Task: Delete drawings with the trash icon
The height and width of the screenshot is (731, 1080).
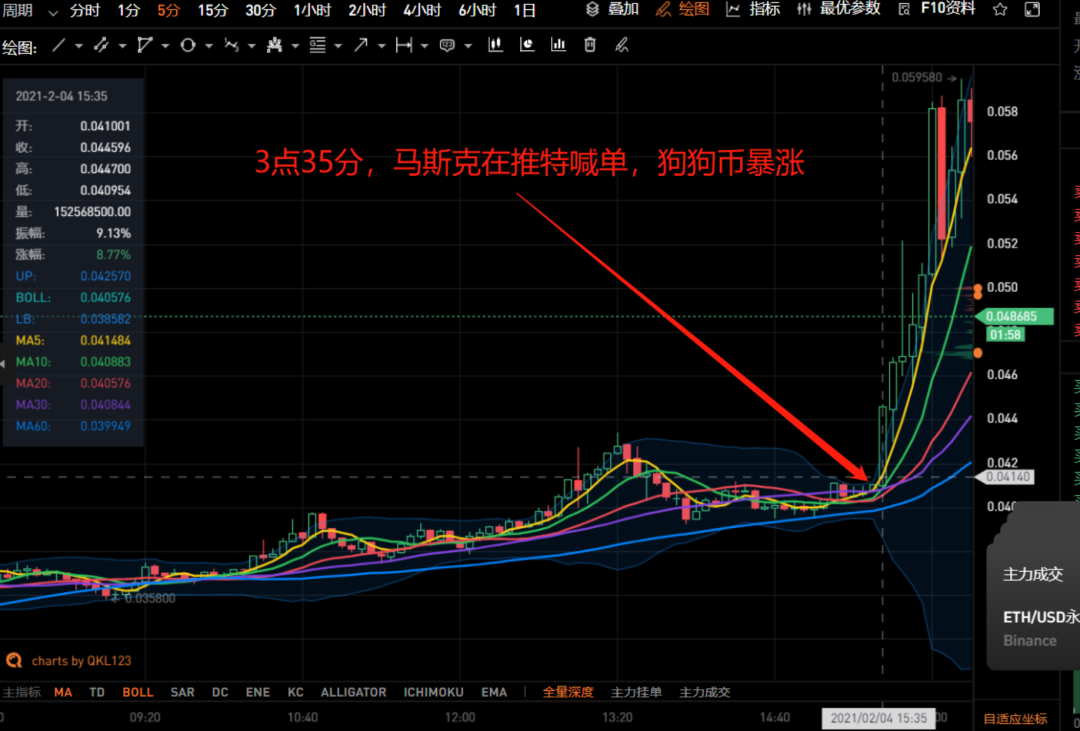Action: [x=590, y=45]
